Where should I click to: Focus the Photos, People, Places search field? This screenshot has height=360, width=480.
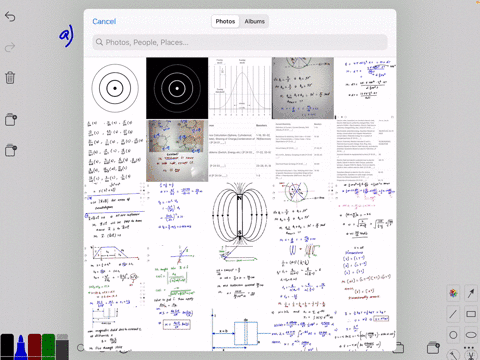pos(240,42)
